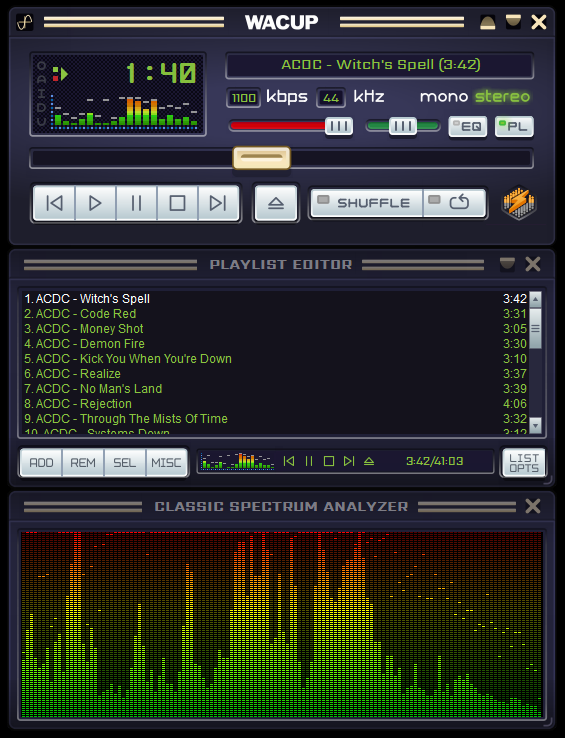Image resolution: width=565 pixels, height=738 pixels.
Task: Skip to previous track in main window
Action: tap(55, 203)
